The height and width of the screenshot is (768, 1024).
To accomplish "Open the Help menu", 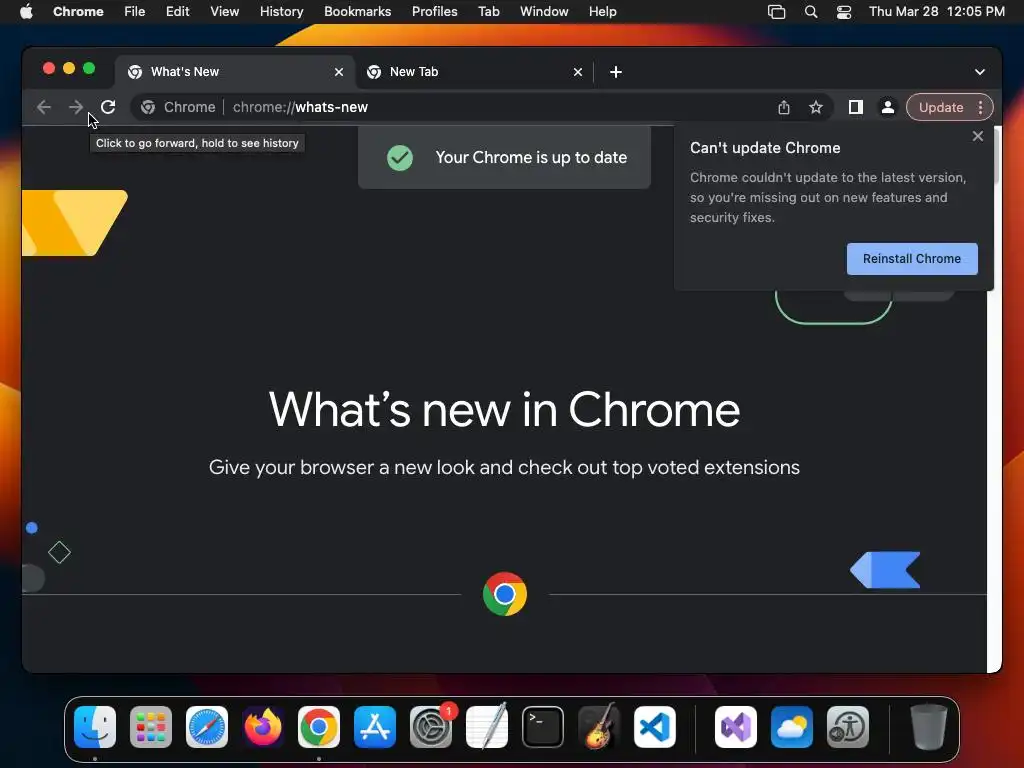I will click(x=602, y=12).
